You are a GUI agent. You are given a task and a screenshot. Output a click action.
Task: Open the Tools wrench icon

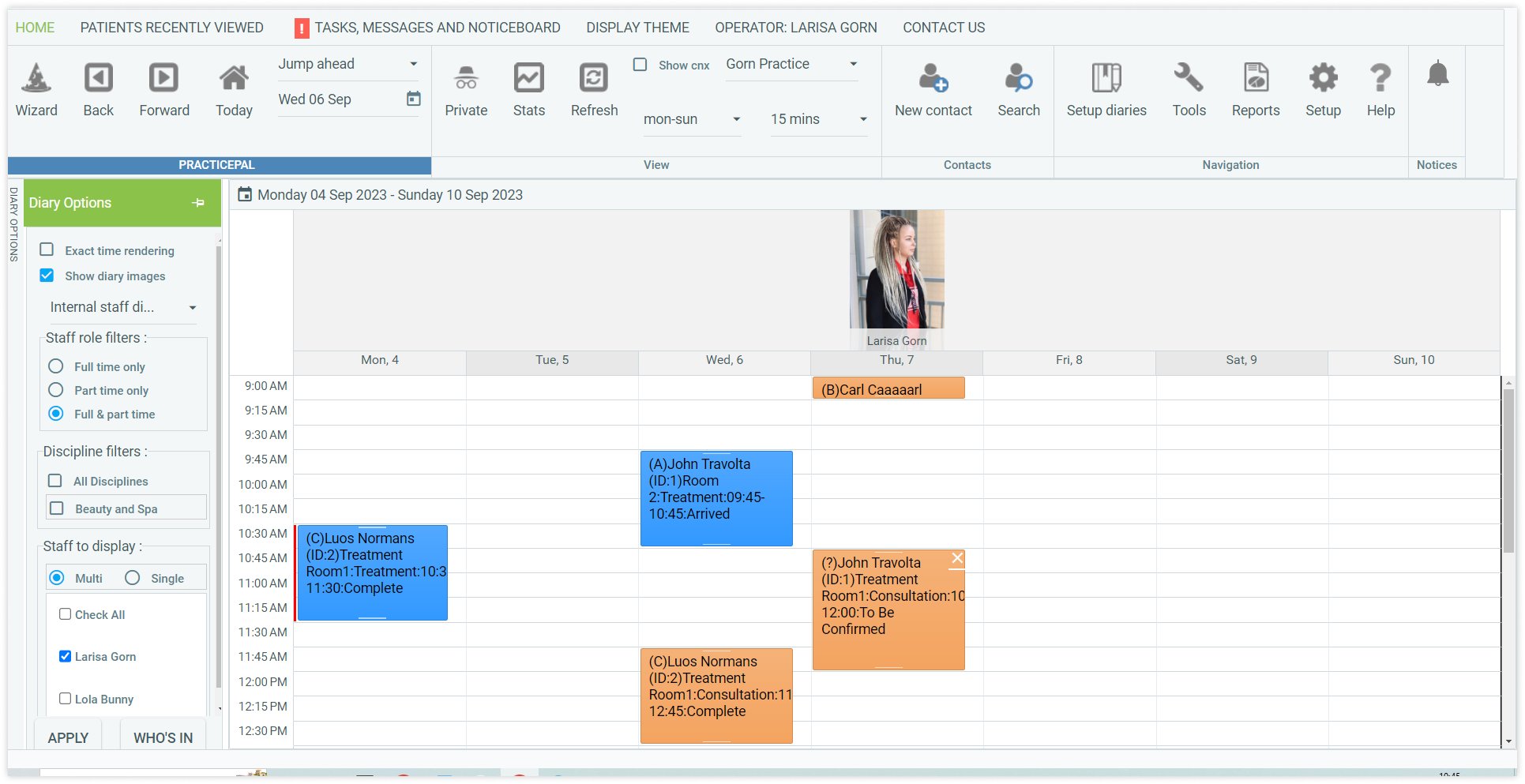click(1189, 78)
